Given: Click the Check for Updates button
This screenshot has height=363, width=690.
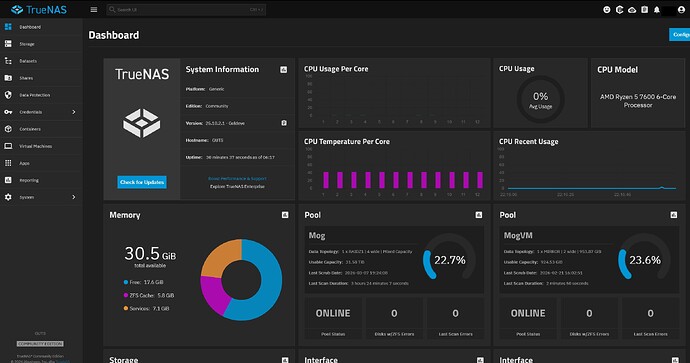Looking at the screenshot, I should tap(142, 182).
